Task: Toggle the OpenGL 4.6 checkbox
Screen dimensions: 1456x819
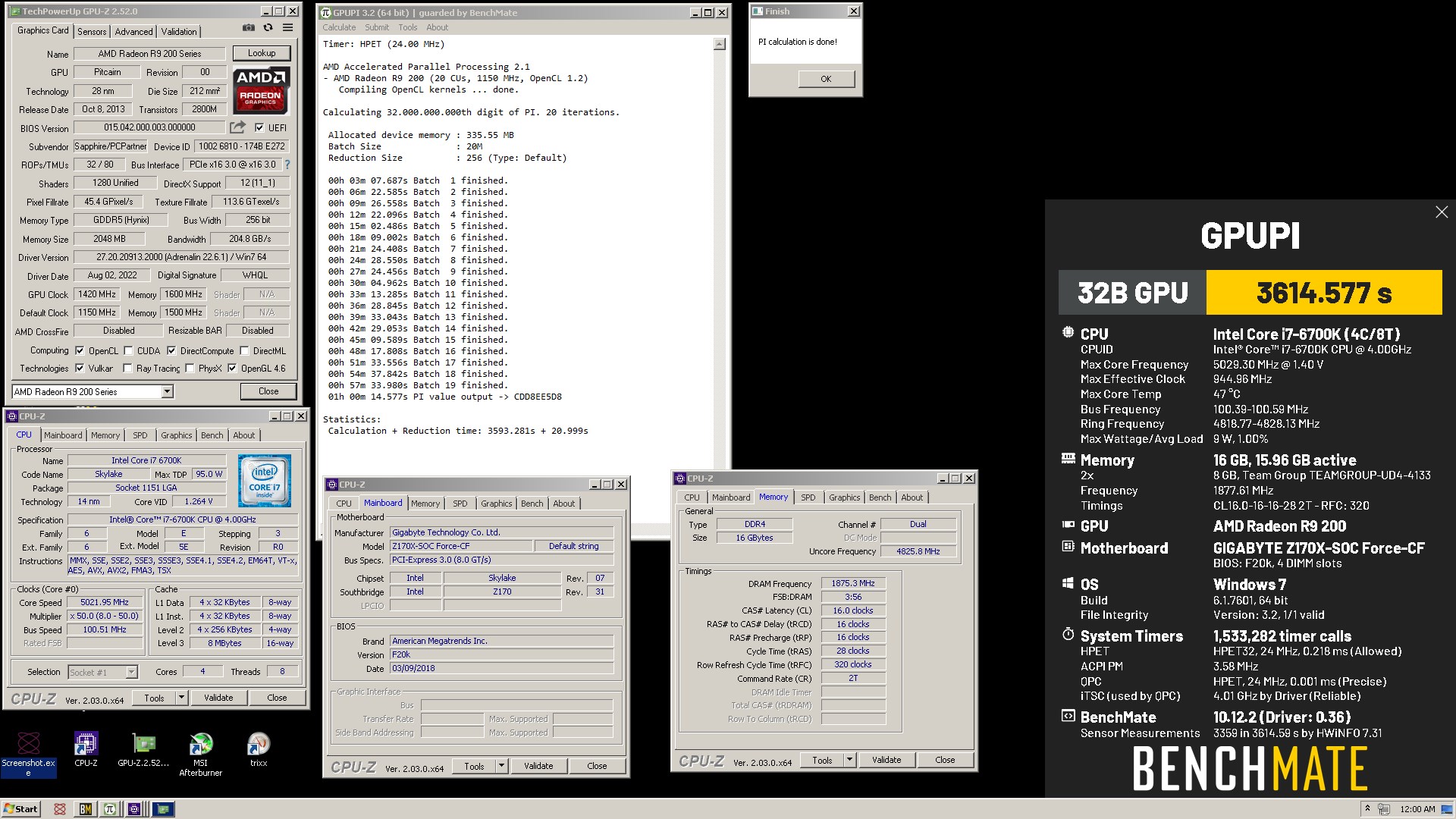Action: click(232, 369)
